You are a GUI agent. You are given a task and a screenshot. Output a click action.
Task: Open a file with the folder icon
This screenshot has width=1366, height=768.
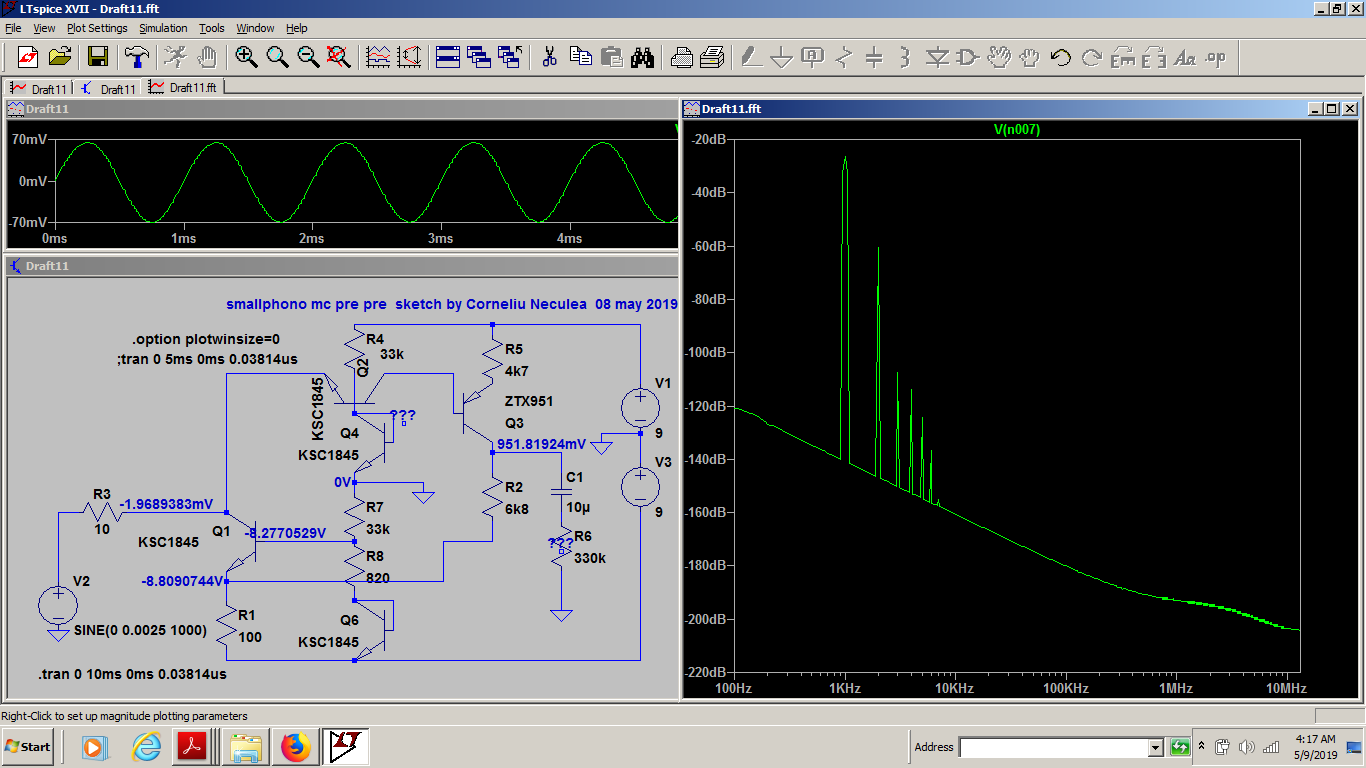click(x=60, y=57)
